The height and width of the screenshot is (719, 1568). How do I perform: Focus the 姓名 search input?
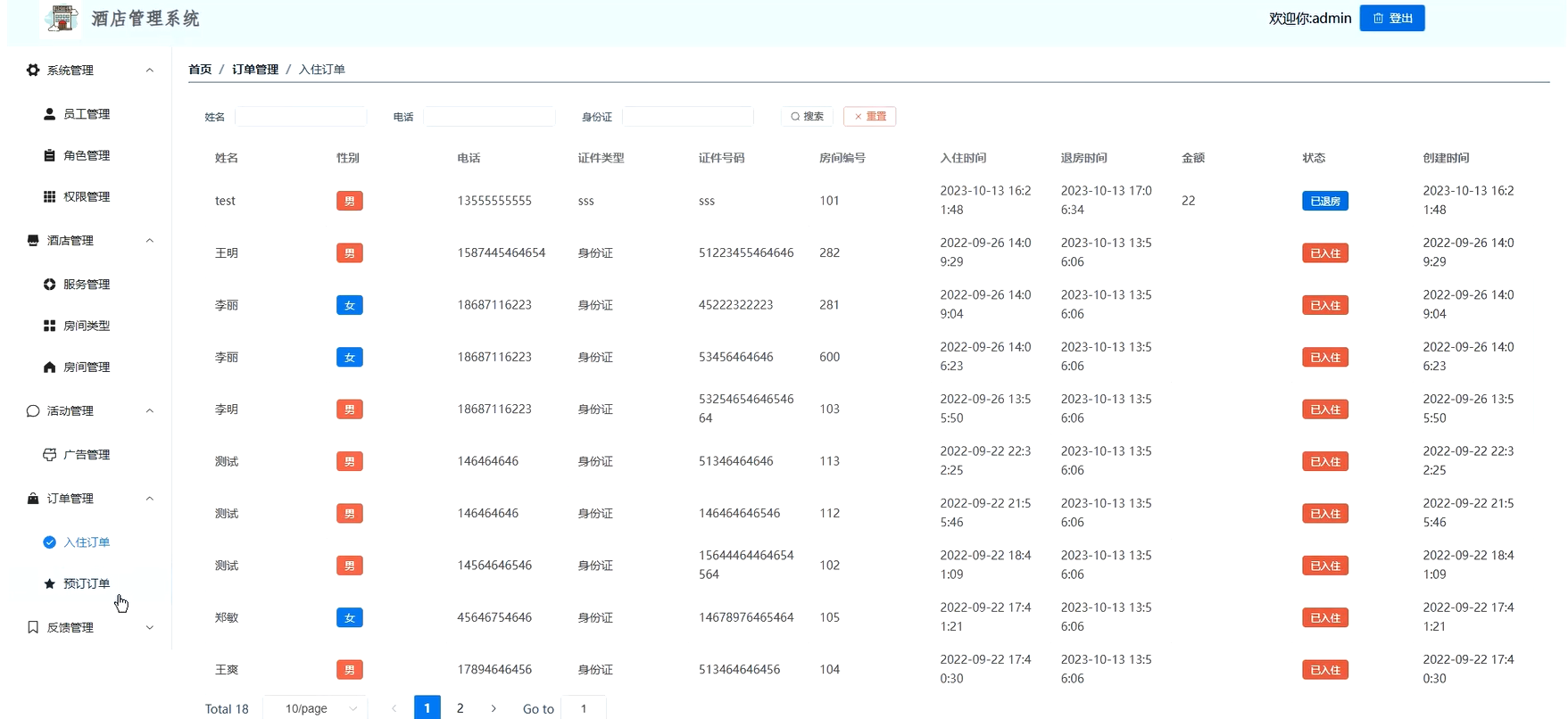301,117
